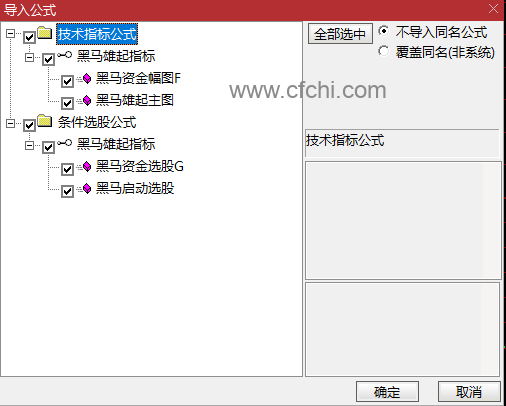This screenshot has height=406, width=506.
Task: Uncheck the 黑马资金幅图F checkbox
Action: [67, 81]
